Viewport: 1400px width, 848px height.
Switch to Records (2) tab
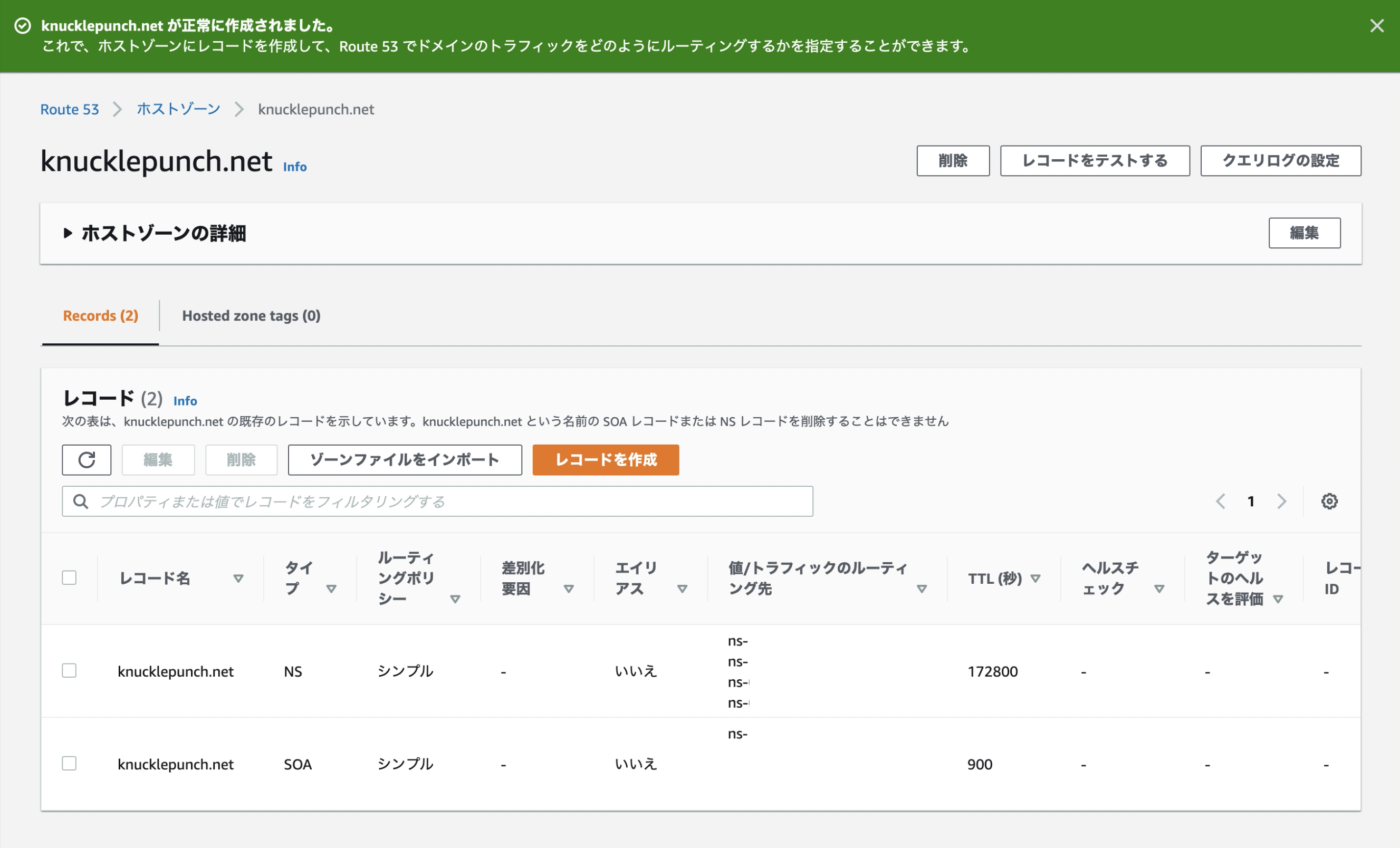click(101, 316)
